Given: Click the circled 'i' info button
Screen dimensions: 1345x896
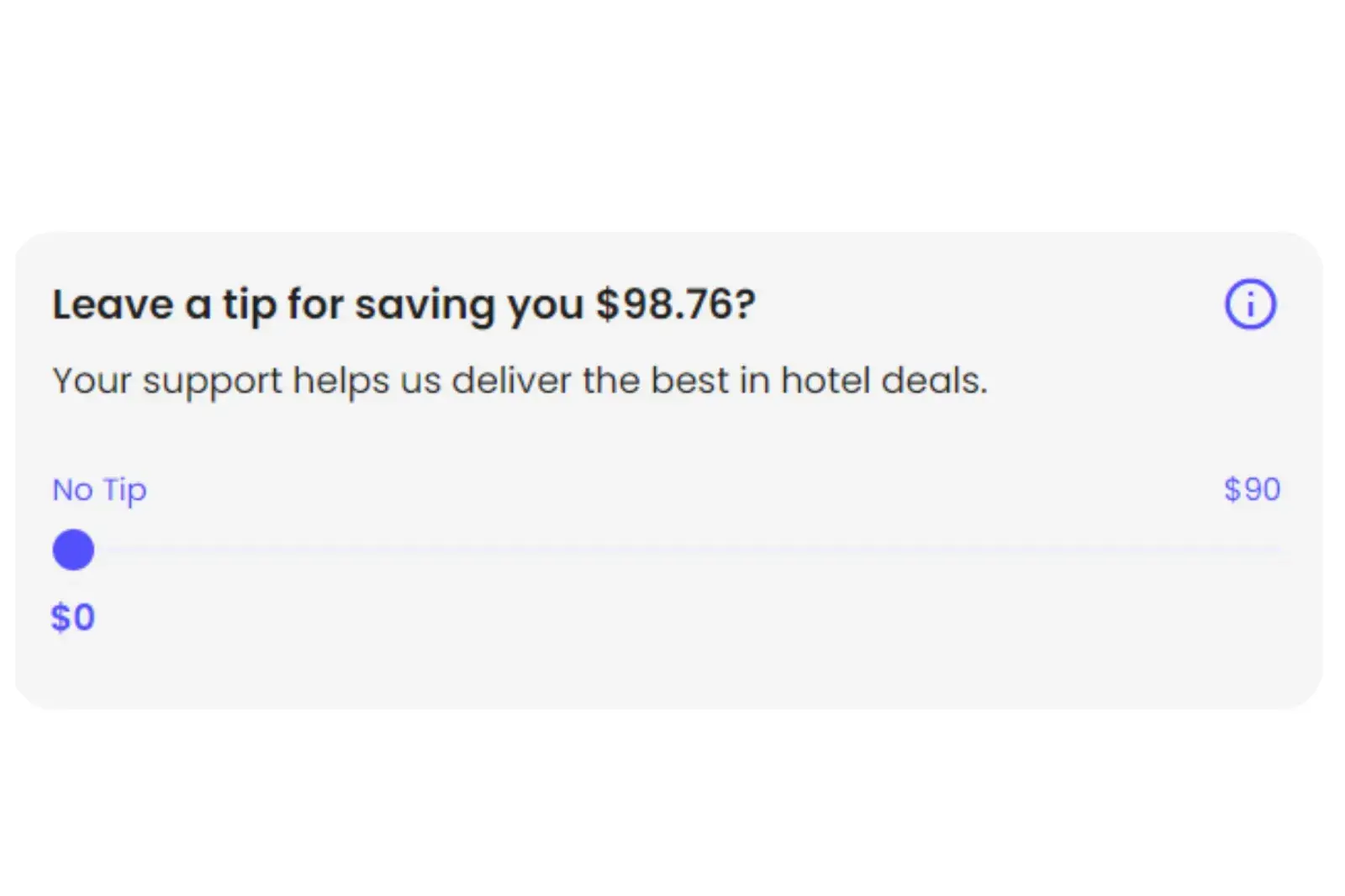Looking at the screenshot, I should tap(1250, 304).
